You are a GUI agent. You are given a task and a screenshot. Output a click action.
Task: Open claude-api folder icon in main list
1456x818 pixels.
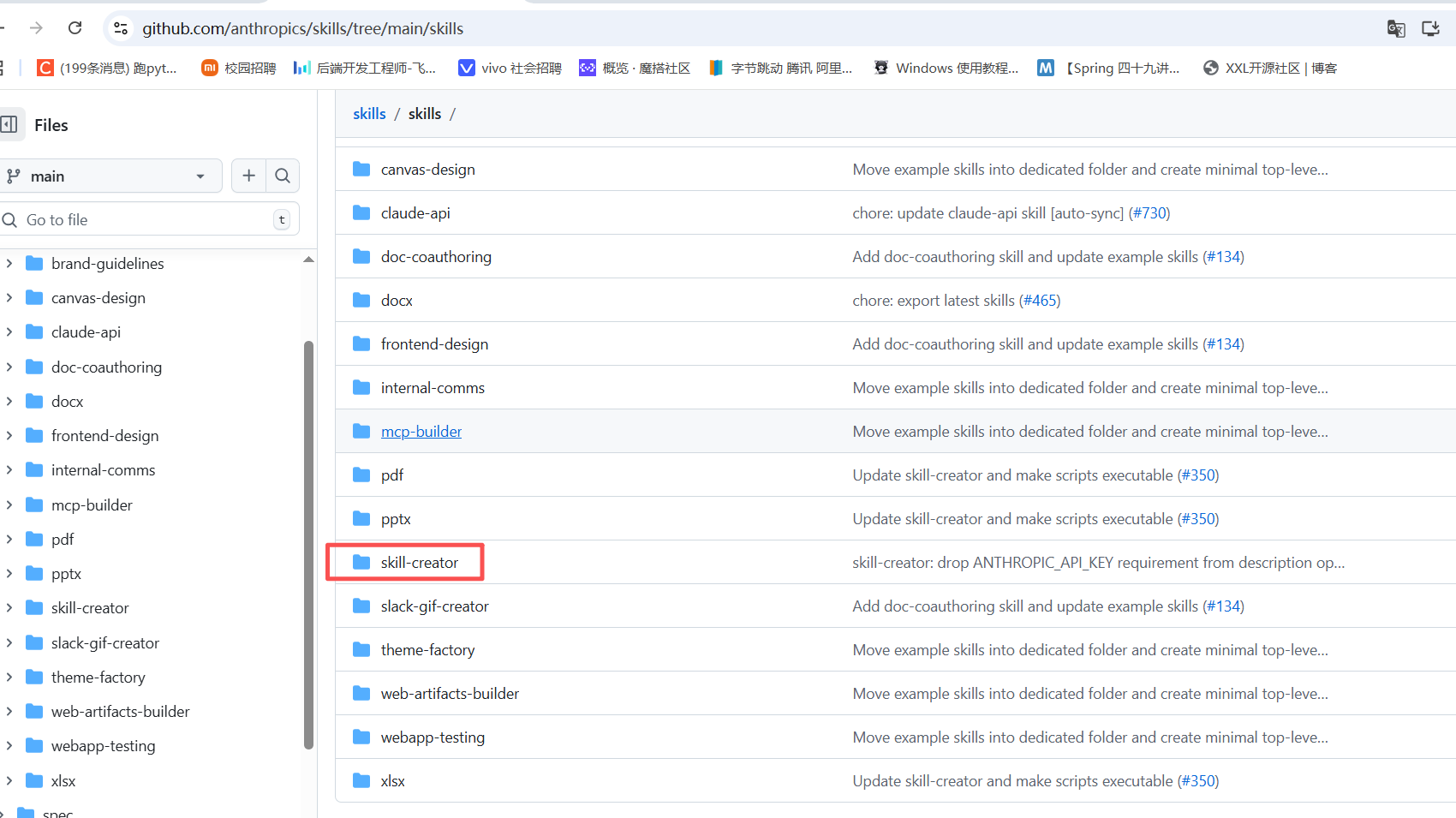pyautogui.click(x=361, y=212)
